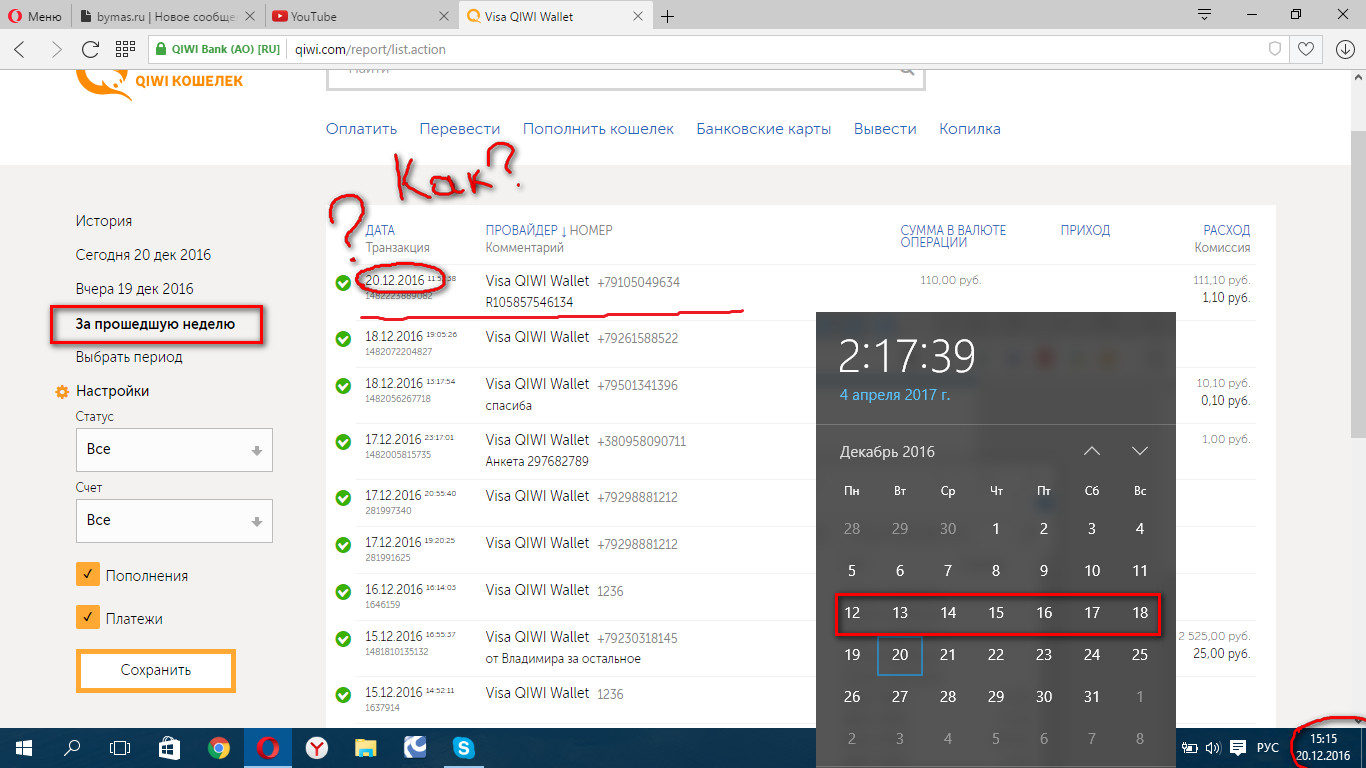Open the Счет dropdown list
Image resolution: width=1366 pixels, height=768 pixels.
tap(174, 521)
